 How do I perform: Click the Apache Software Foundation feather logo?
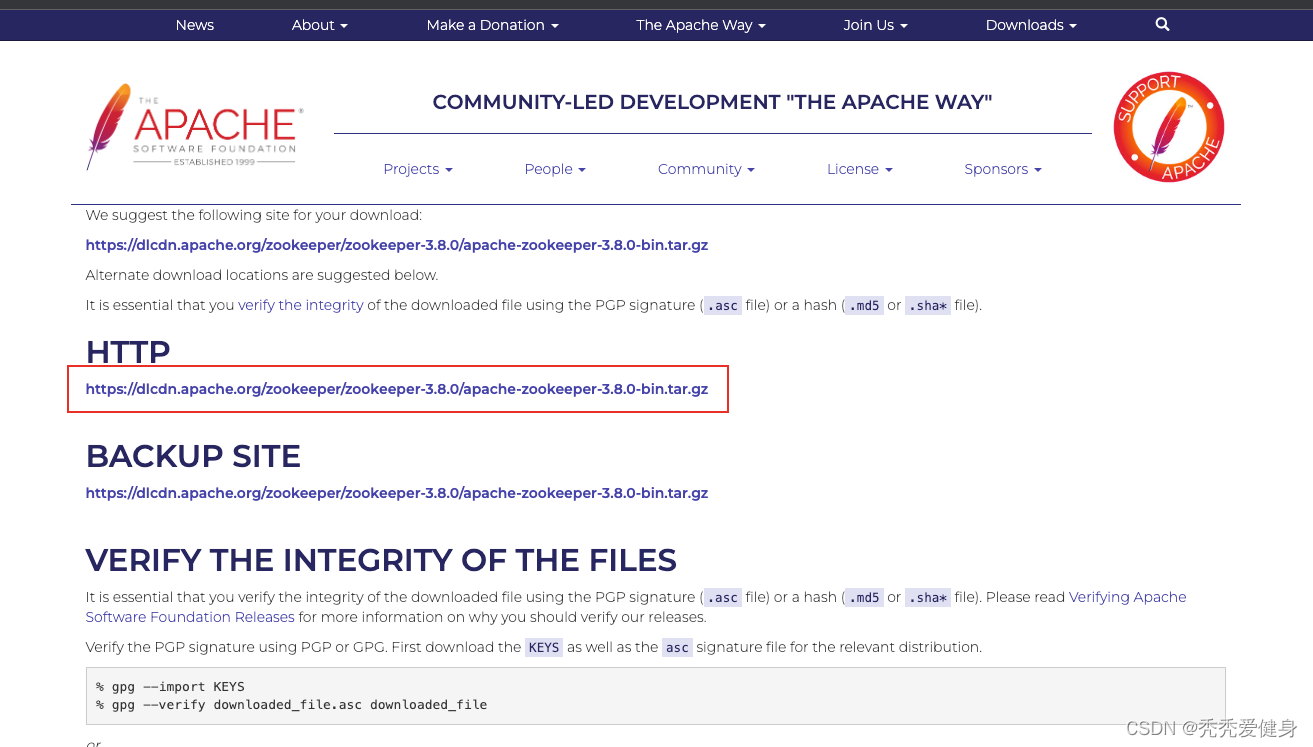pyautogui.click(x=195, y=127)
